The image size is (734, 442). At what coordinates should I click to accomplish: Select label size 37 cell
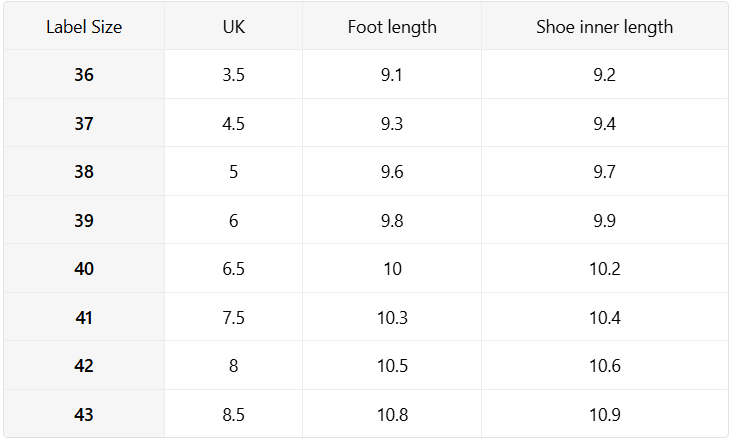[x=84, y=124]
